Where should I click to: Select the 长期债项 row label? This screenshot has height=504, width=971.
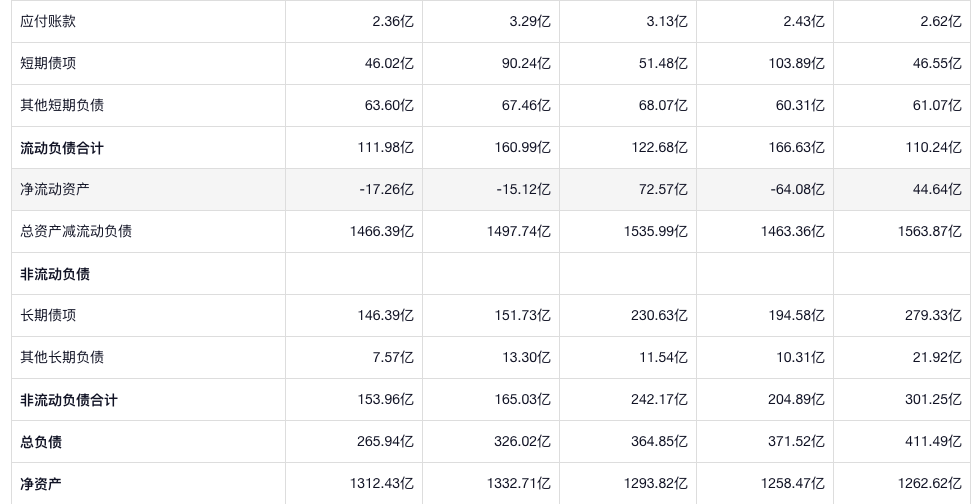coord(48,315)
